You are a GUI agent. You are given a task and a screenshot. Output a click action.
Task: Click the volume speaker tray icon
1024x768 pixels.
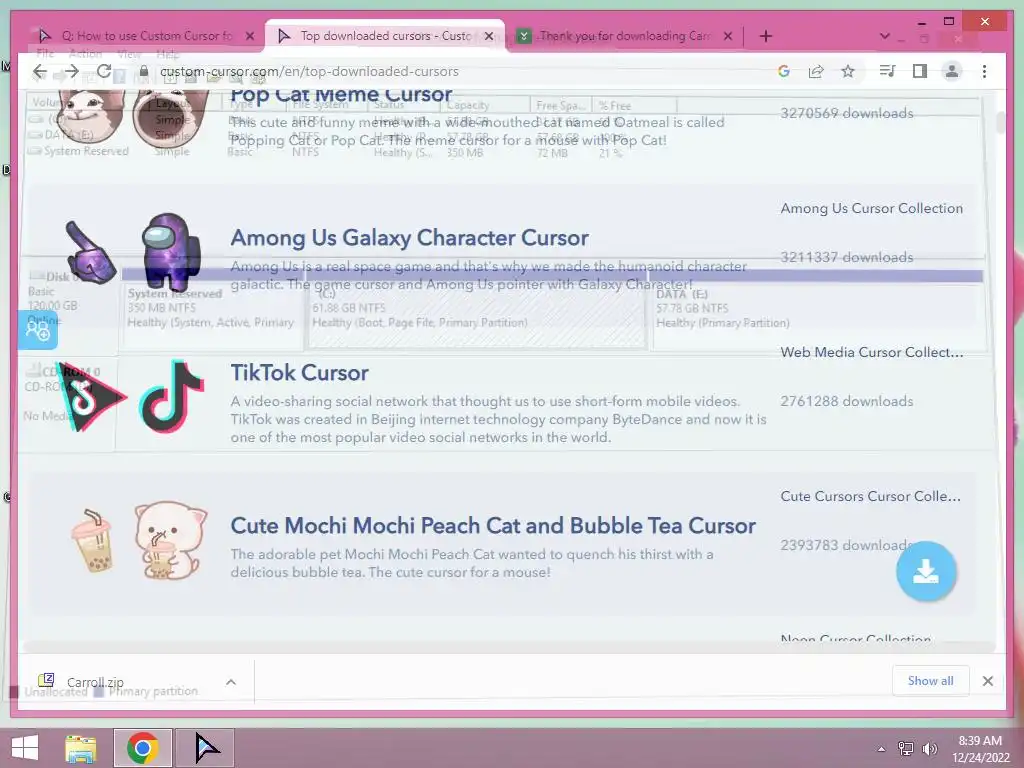click(929, 749)
